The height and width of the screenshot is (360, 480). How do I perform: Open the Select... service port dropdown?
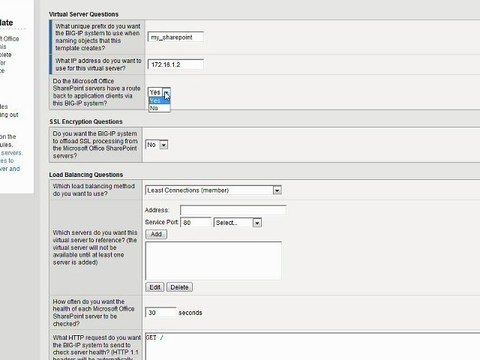pos(238,222)
